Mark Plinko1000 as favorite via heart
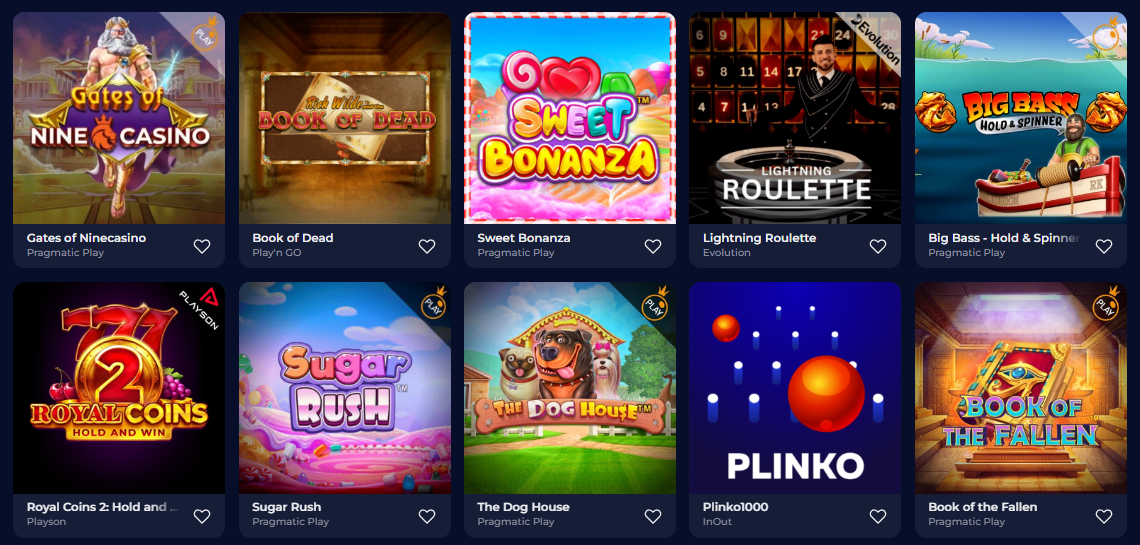Viewport: 1140px width, 545px height. pos(878,516)
